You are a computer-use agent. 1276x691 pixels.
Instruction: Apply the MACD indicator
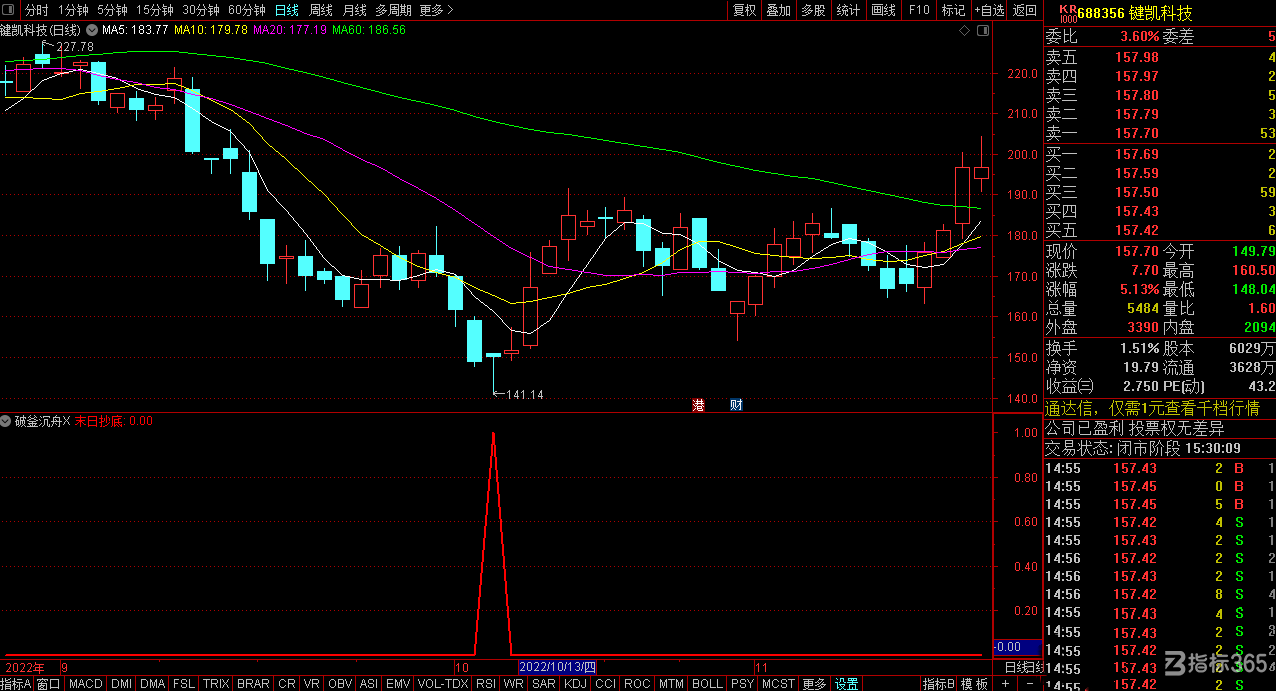[x=86, y=684]
